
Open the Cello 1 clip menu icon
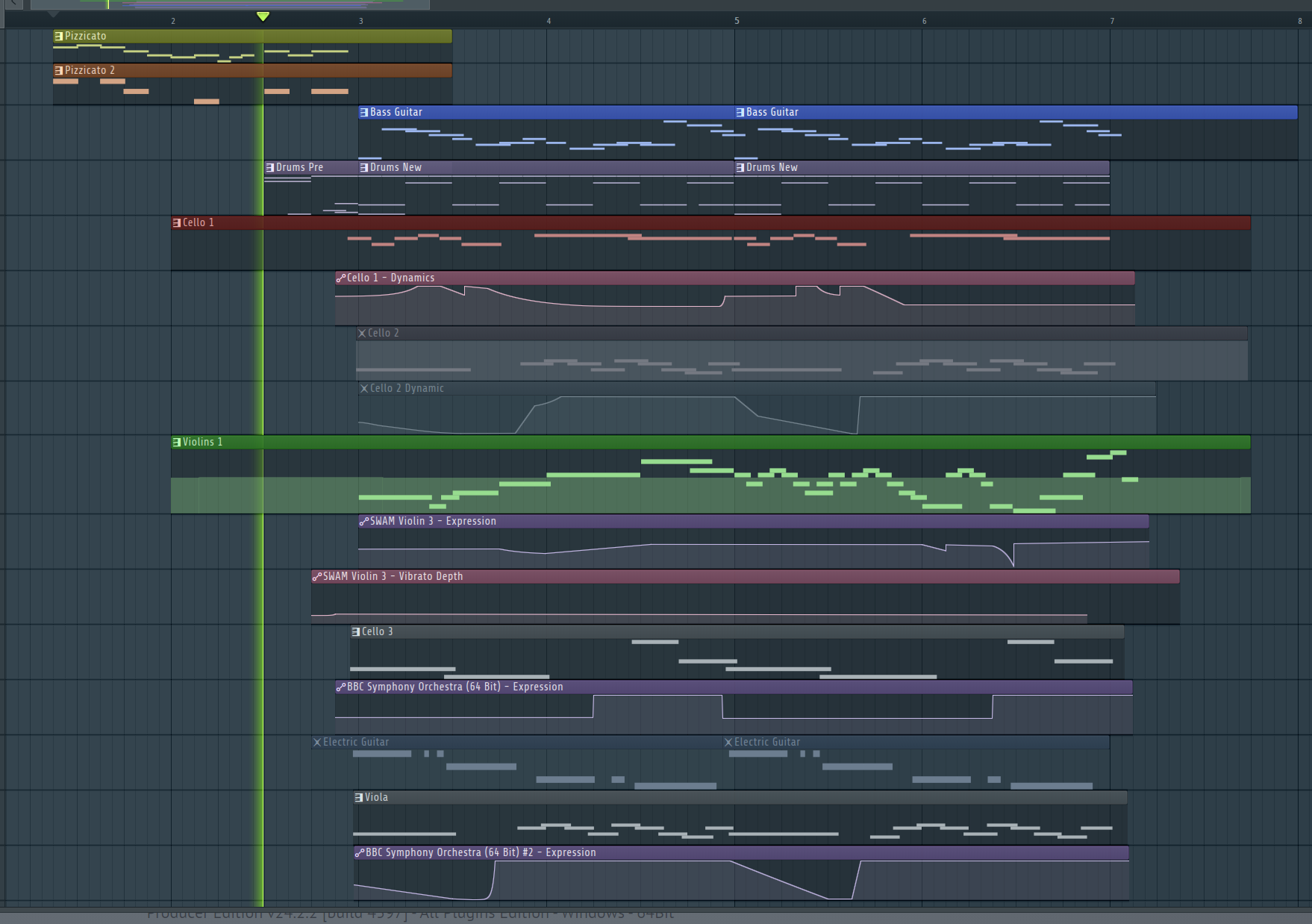177,222
